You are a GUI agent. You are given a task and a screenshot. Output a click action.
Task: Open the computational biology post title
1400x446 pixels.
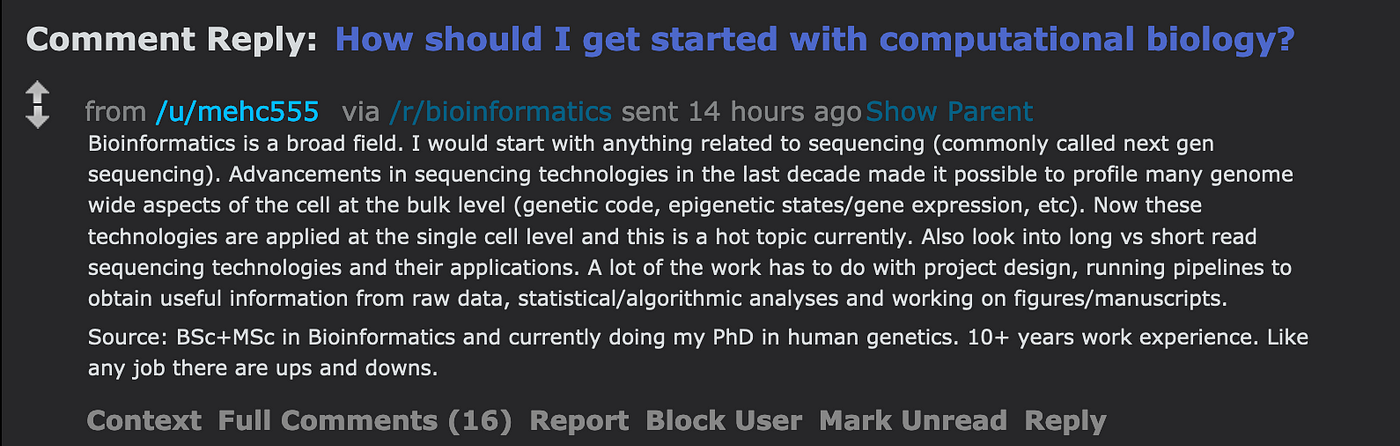[815, 40]
